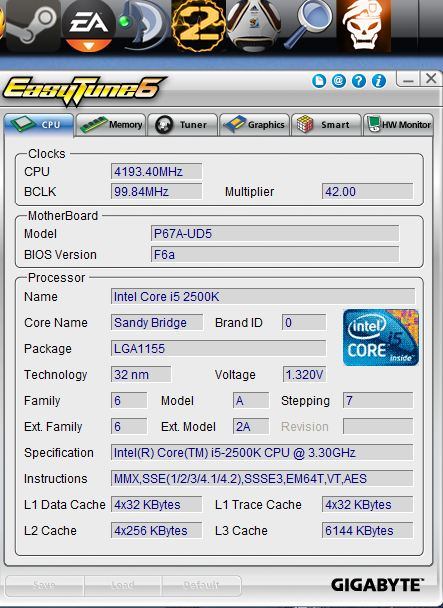Click the Specification label
This screenshot has width=443, height=608.
pyautogui.click(x=59, y=453)
